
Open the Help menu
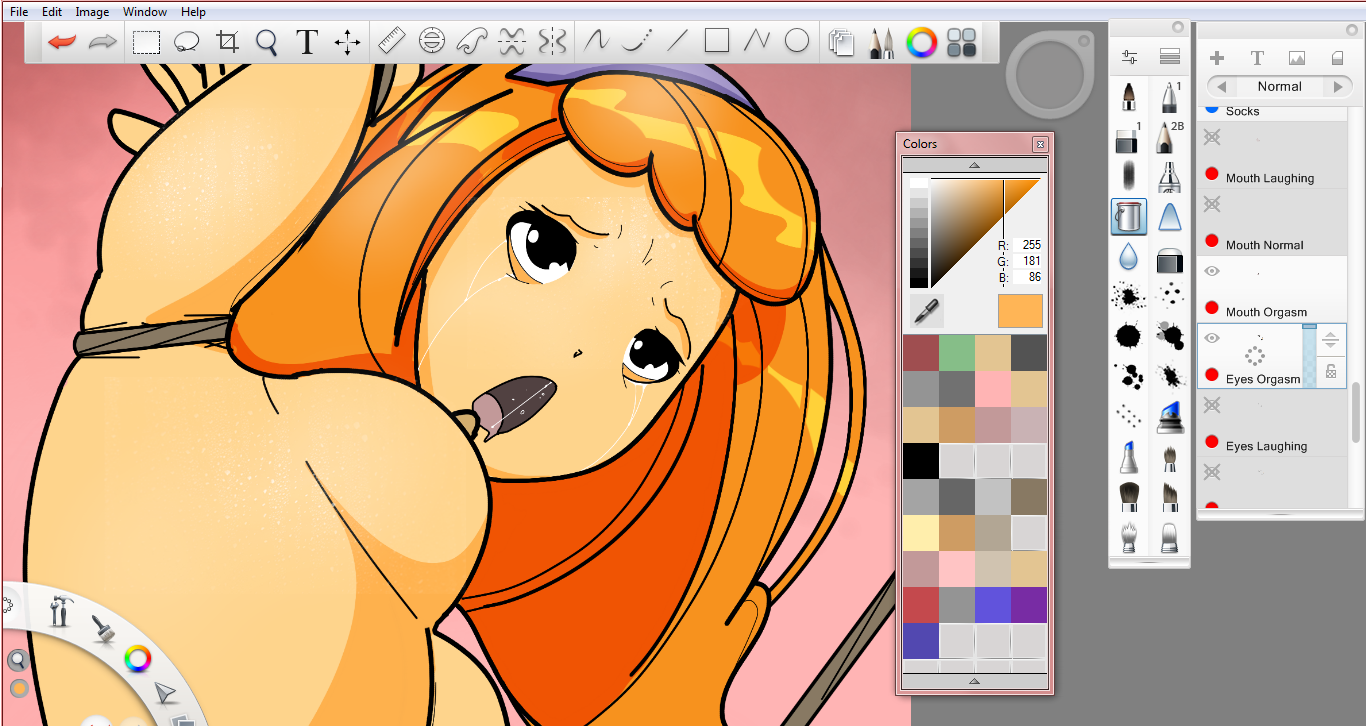pos(193,12)
